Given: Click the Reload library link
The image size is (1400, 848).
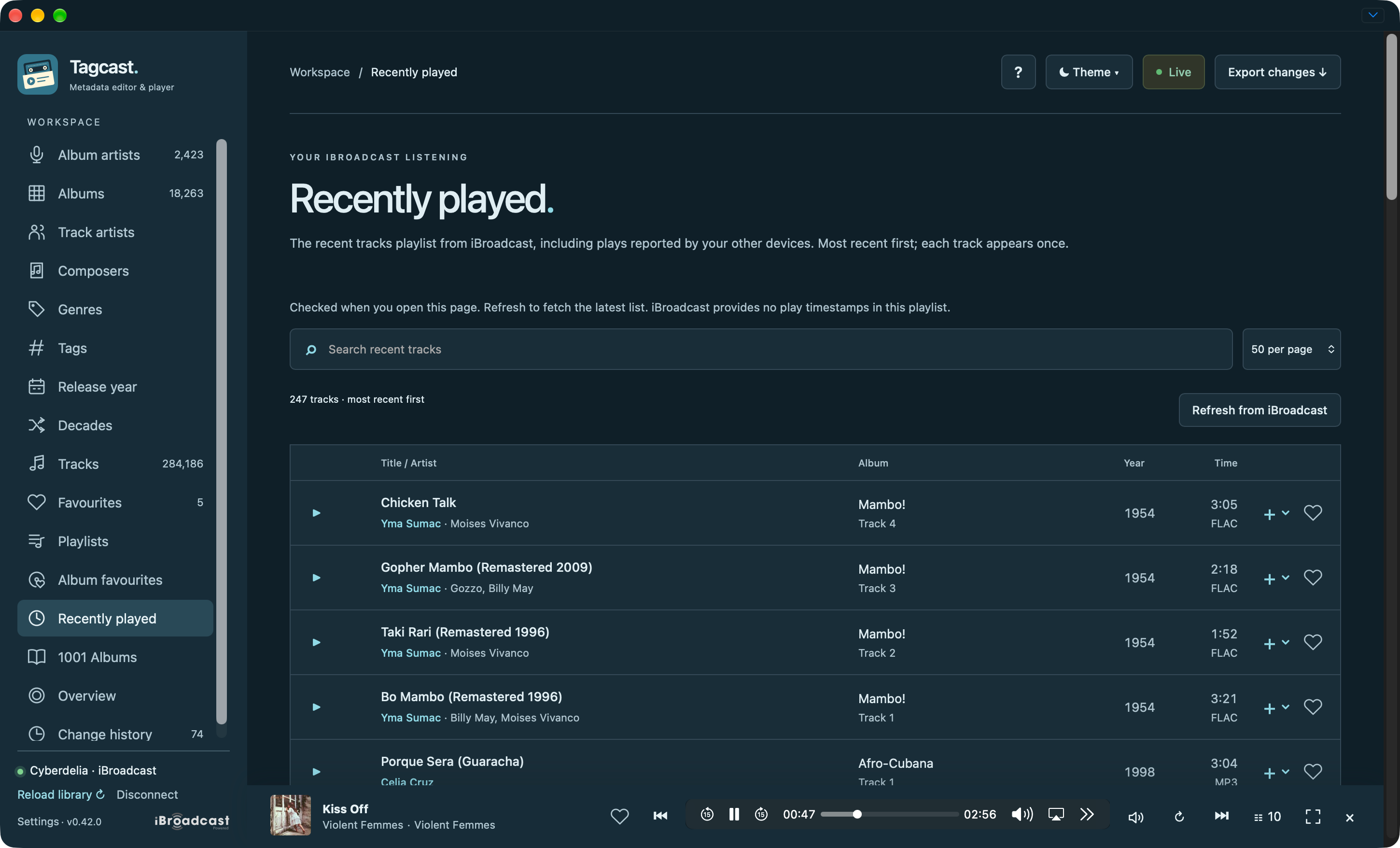Looking at the screenshot, I should coord(61,794).
